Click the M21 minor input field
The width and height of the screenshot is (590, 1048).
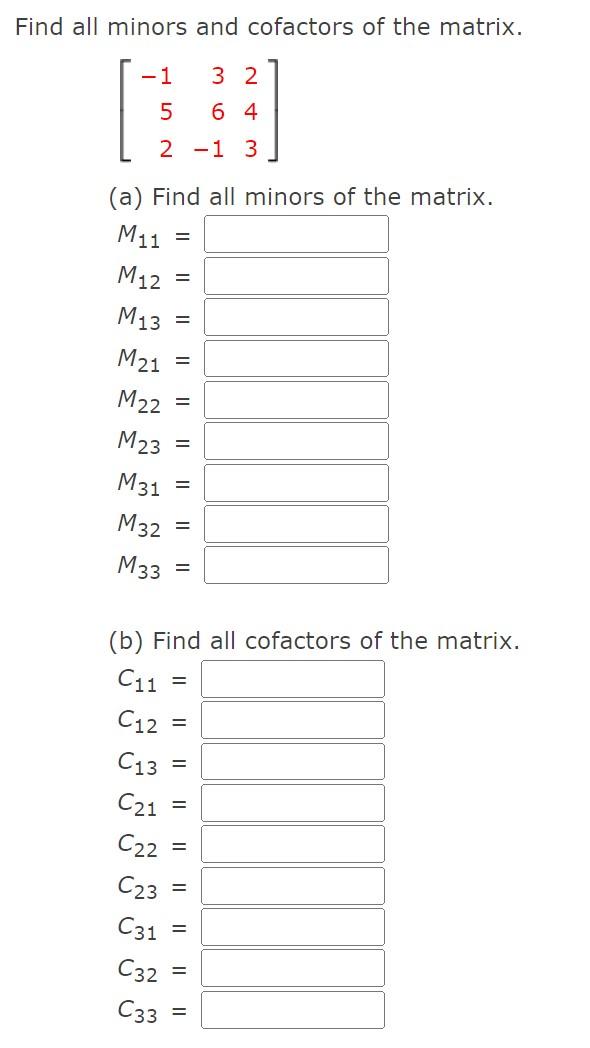[x=296, y=357]
